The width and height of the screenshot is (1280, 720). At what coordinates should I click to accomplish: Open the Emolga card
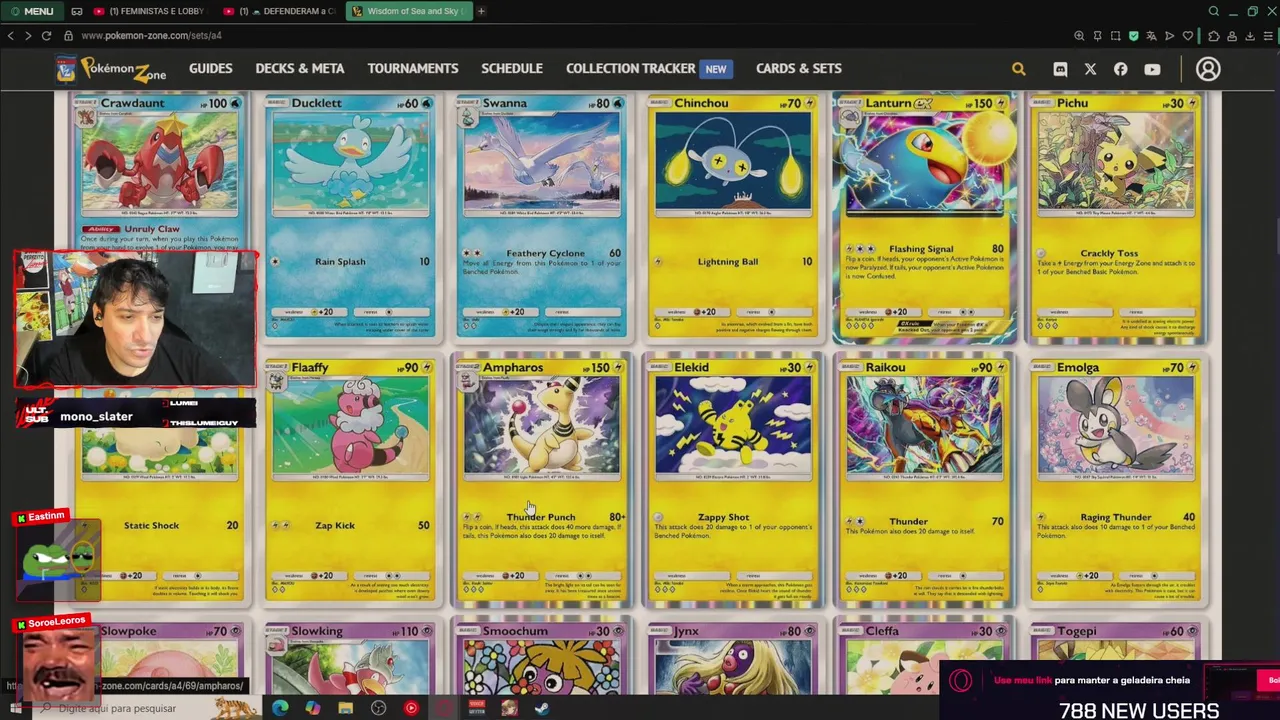(1116, 481)
